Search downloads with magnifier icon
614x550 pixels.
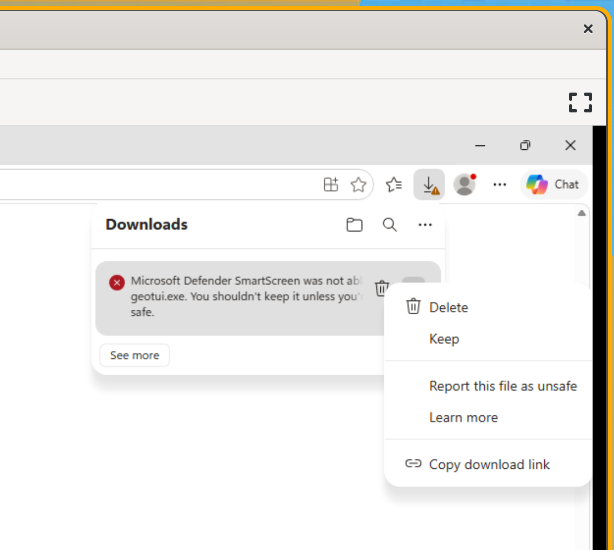point(390,225)
